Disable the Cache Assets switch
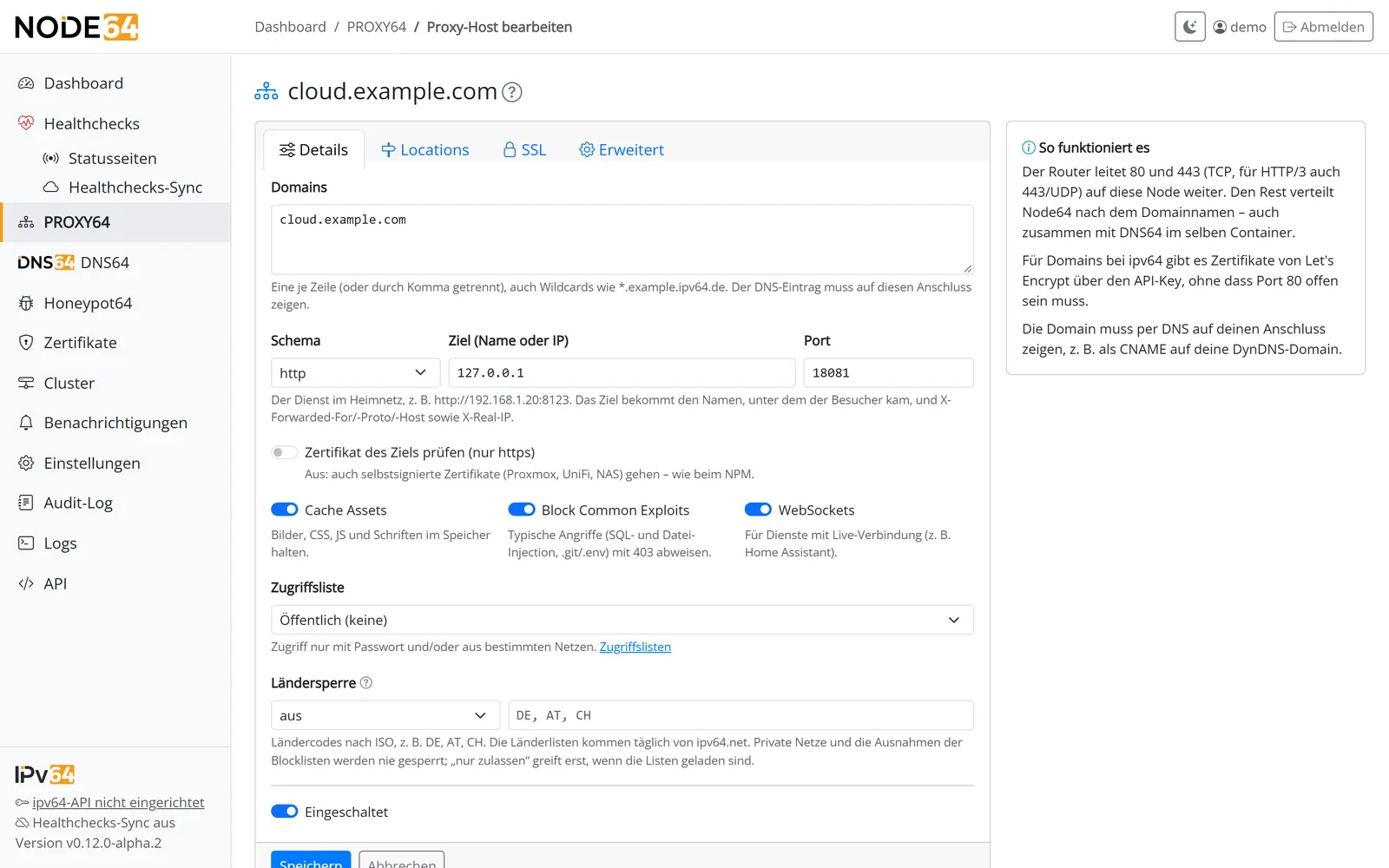 click(x=284, y=510)
